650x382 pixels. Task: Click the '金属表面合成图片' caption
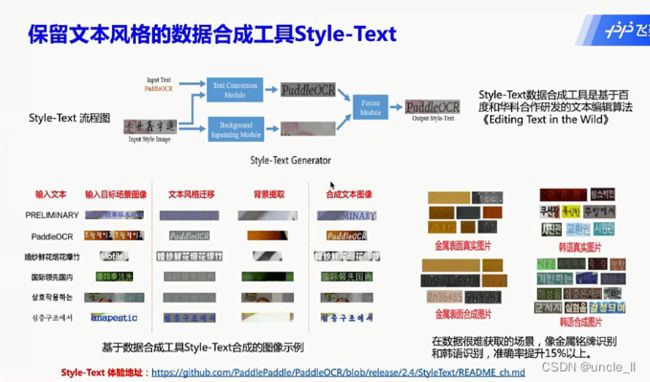[x=463, y=314]
